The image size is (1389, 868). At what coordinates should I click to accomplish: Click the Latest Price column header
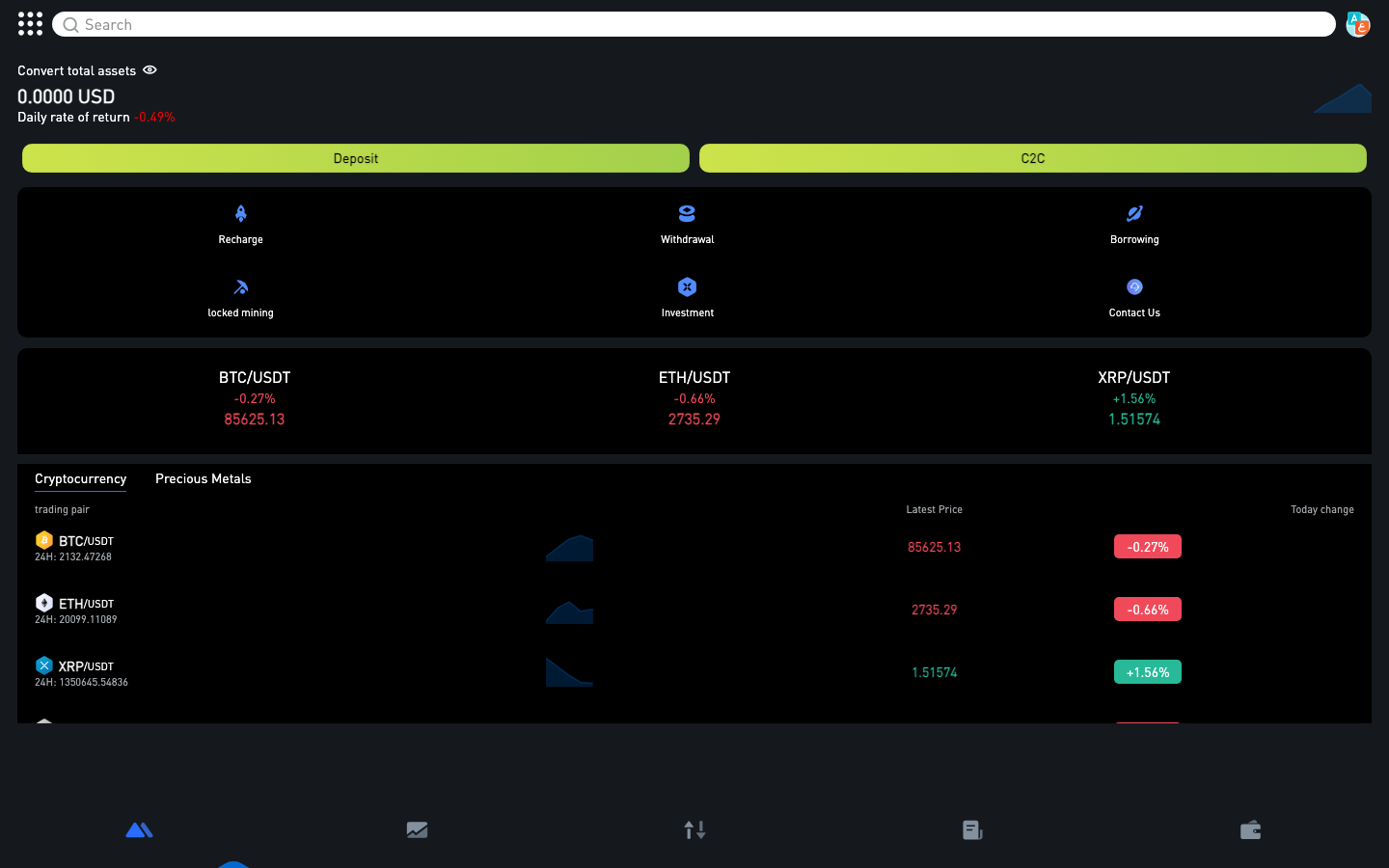(x=935, y=509)
